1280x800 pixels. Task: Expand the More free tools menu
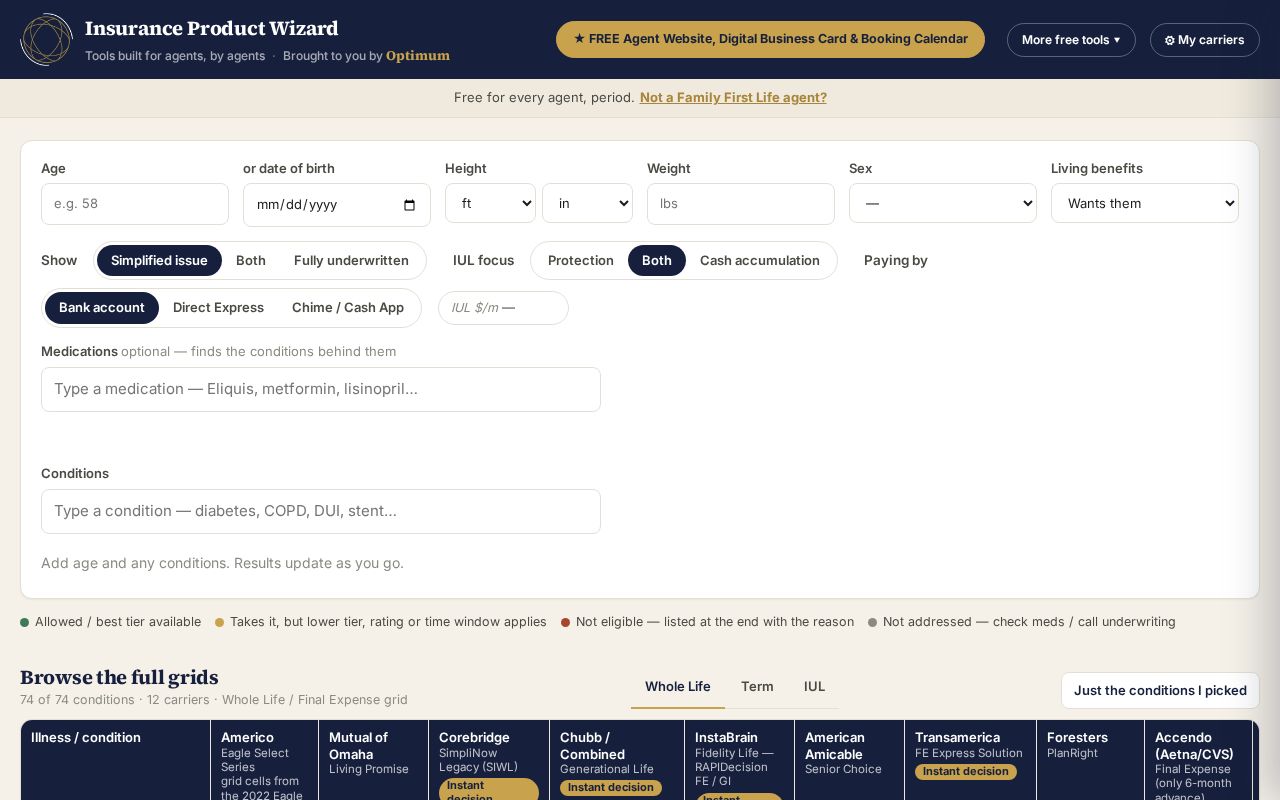[x=1071, y=40]
